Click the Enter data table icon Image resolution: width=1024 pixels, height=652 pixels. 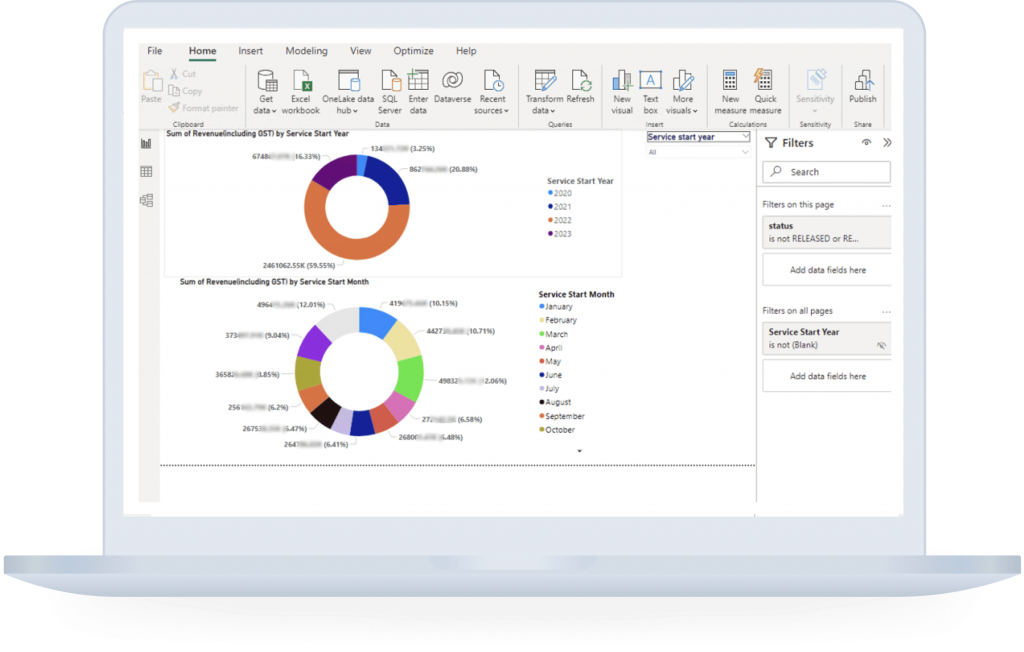point(418,81)
